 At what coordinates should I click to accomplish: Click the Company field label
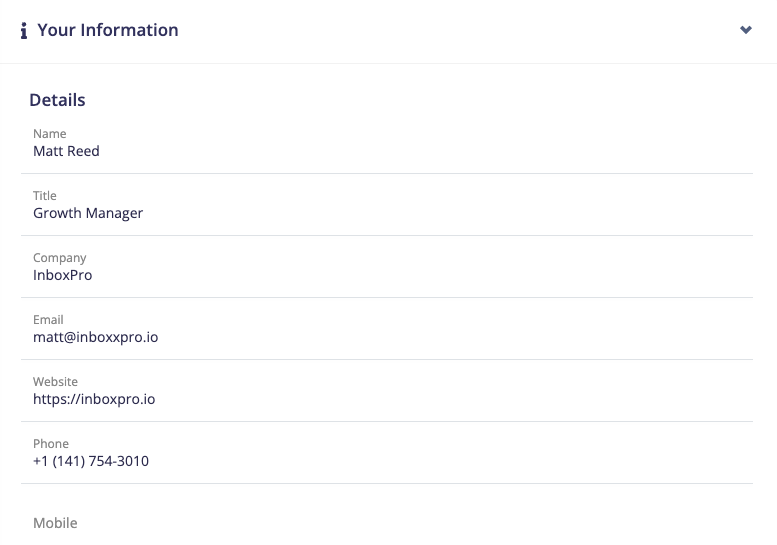pos(60,258)
